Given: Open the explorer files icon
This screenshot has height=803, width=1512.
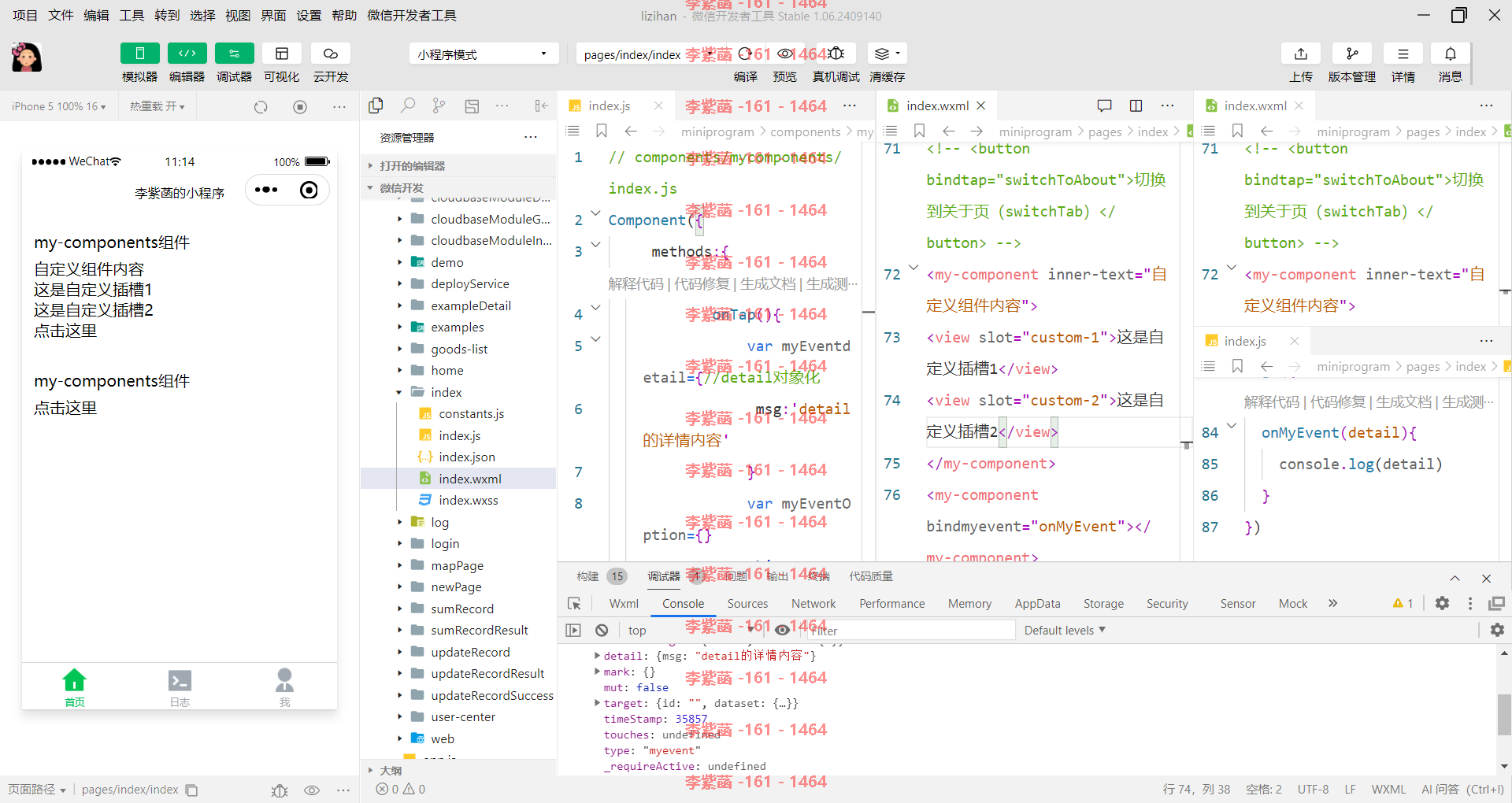Looking at the screenshot, I should pos(376,105).
